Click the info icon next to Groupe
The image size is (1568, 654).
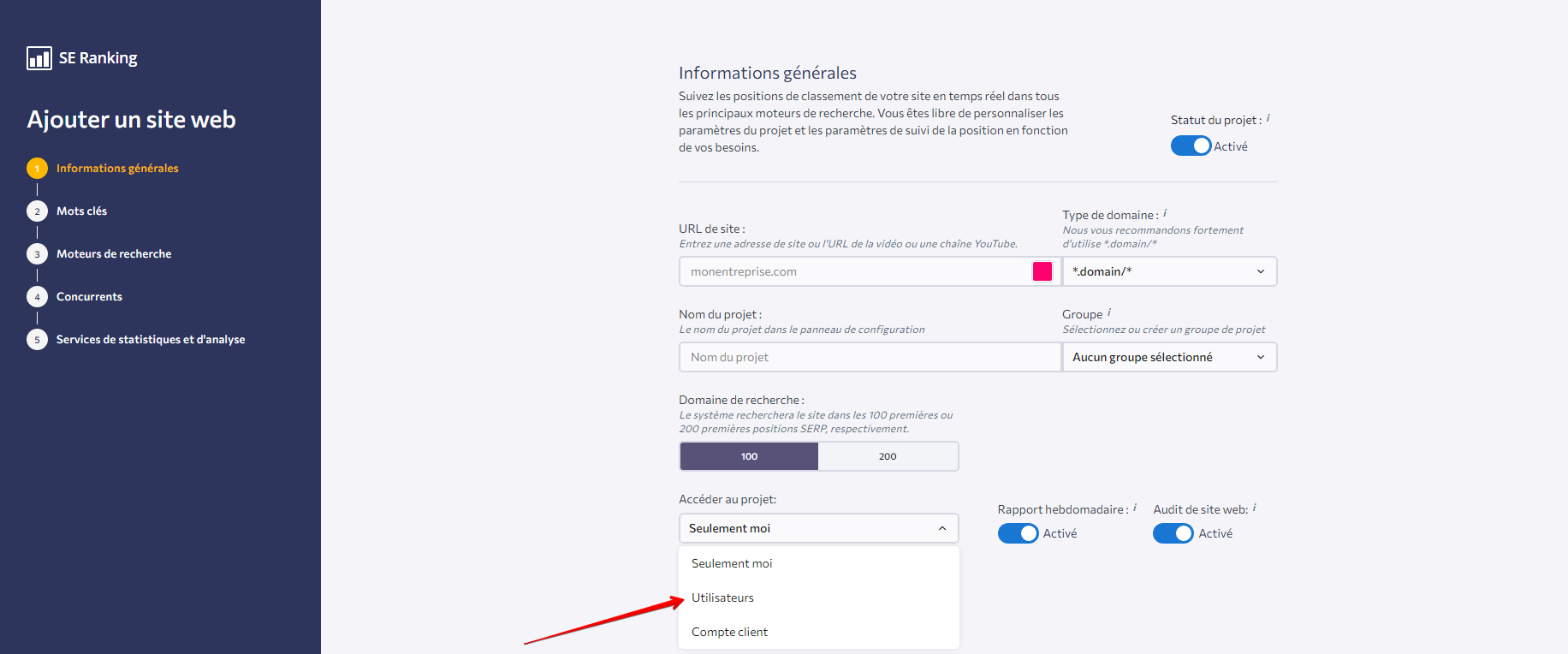pos(1109,312)
